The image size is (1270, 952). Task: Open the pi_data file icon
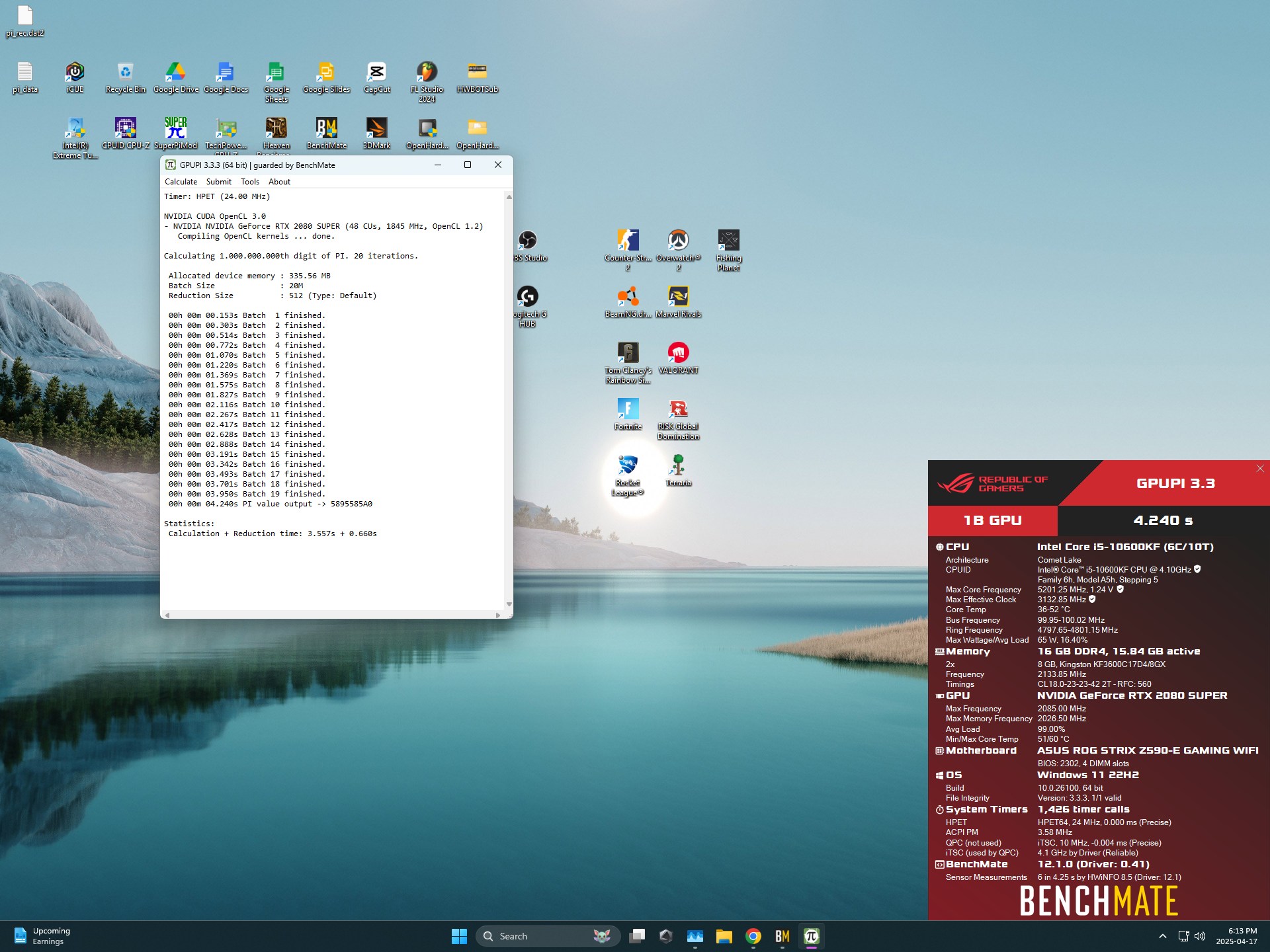pyautogui.click(x=25, y=77)
